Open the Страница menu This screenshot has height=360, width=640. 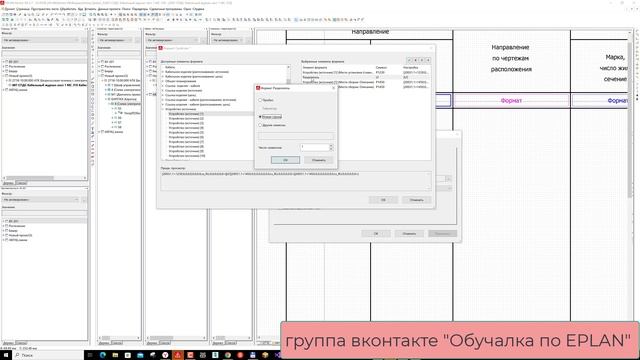pyautogui.click(x=23, y=9)
